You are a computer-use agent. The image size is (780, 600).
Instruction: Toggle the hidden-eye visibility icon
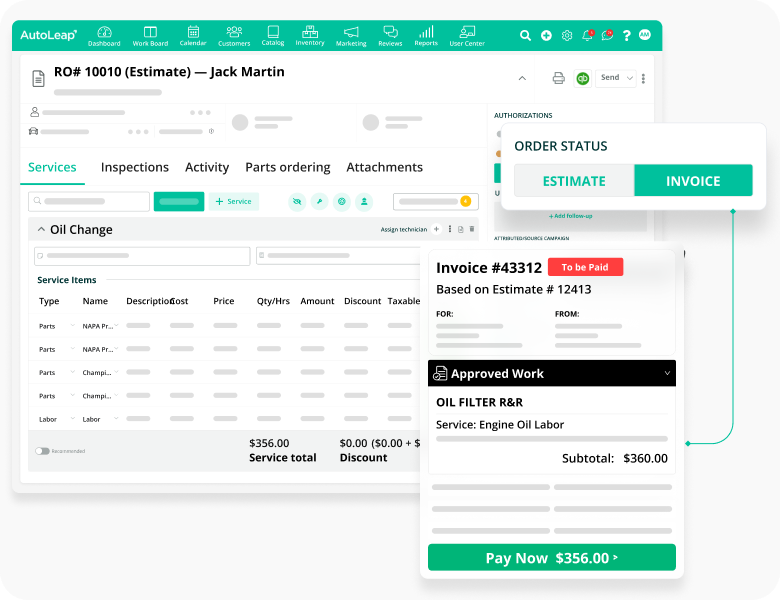(x=297, y=201)
